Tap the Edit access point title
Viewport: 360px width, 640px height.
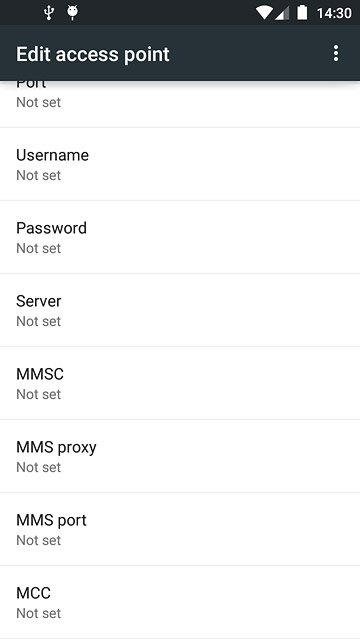click(93, 54)
